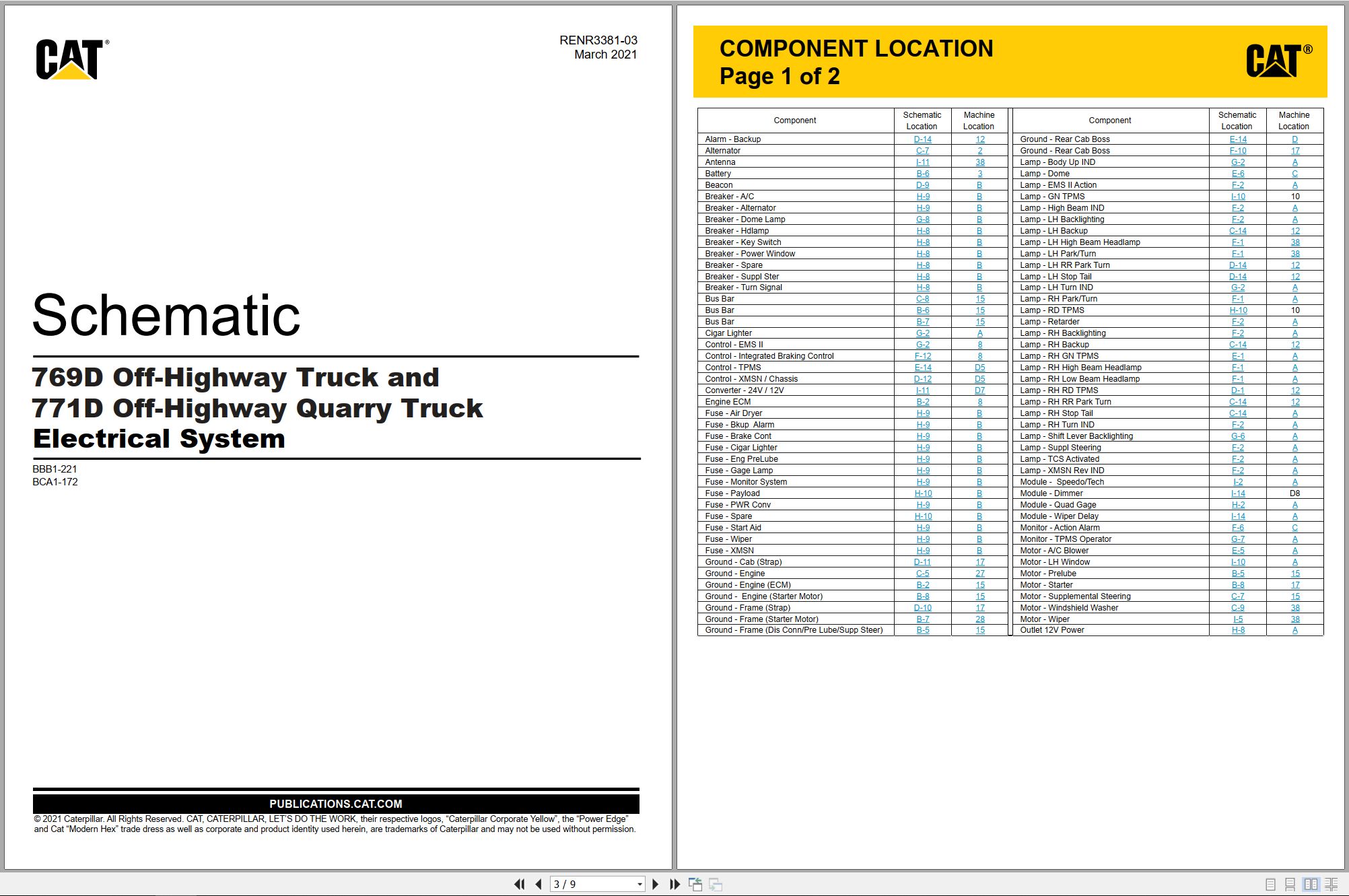
Task: Click the PUBLICATIONS.CAT.COM banner
Action: click(336, 804)
